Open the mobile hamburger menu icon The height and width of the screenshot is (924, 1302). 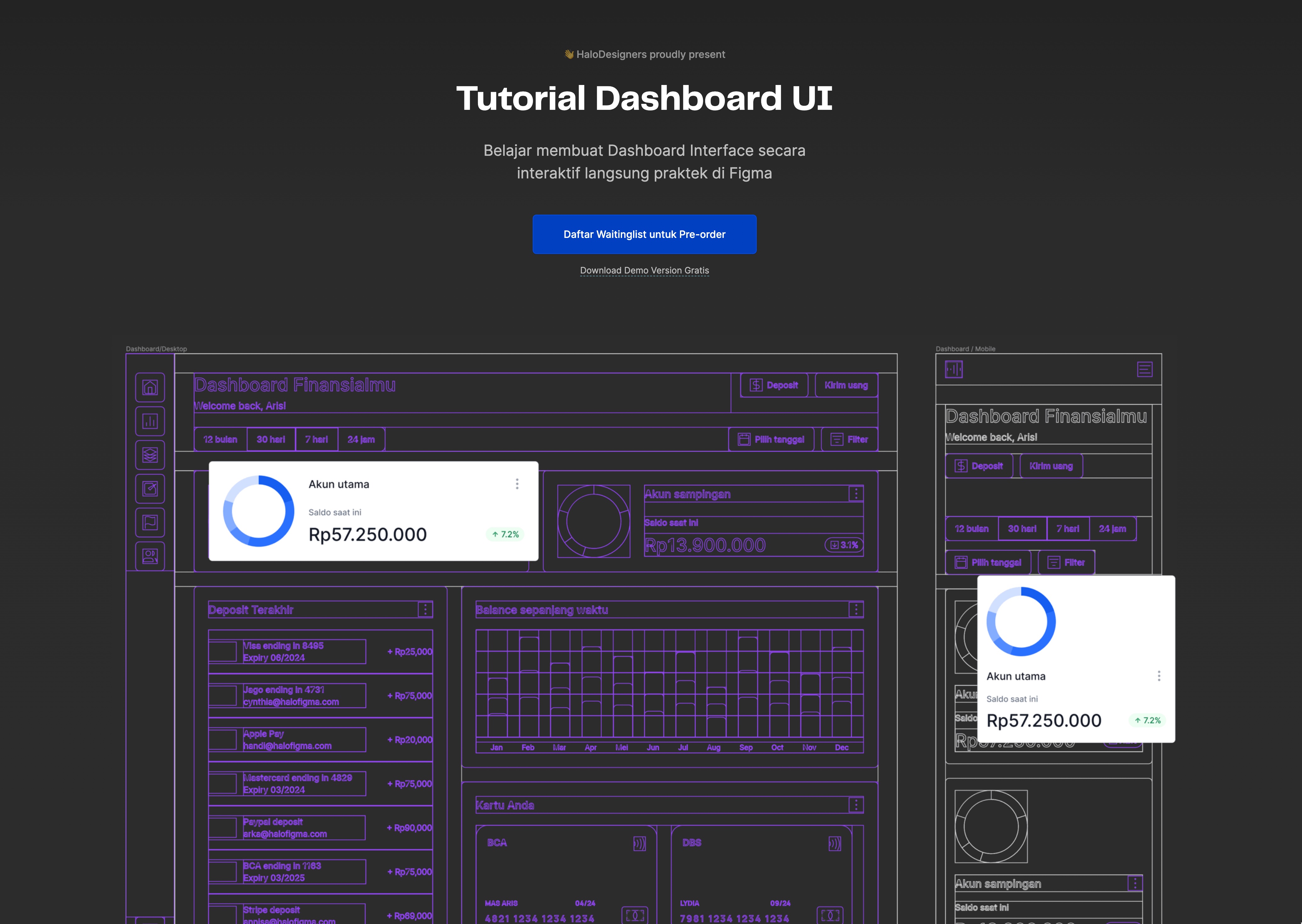[1144, 369]
